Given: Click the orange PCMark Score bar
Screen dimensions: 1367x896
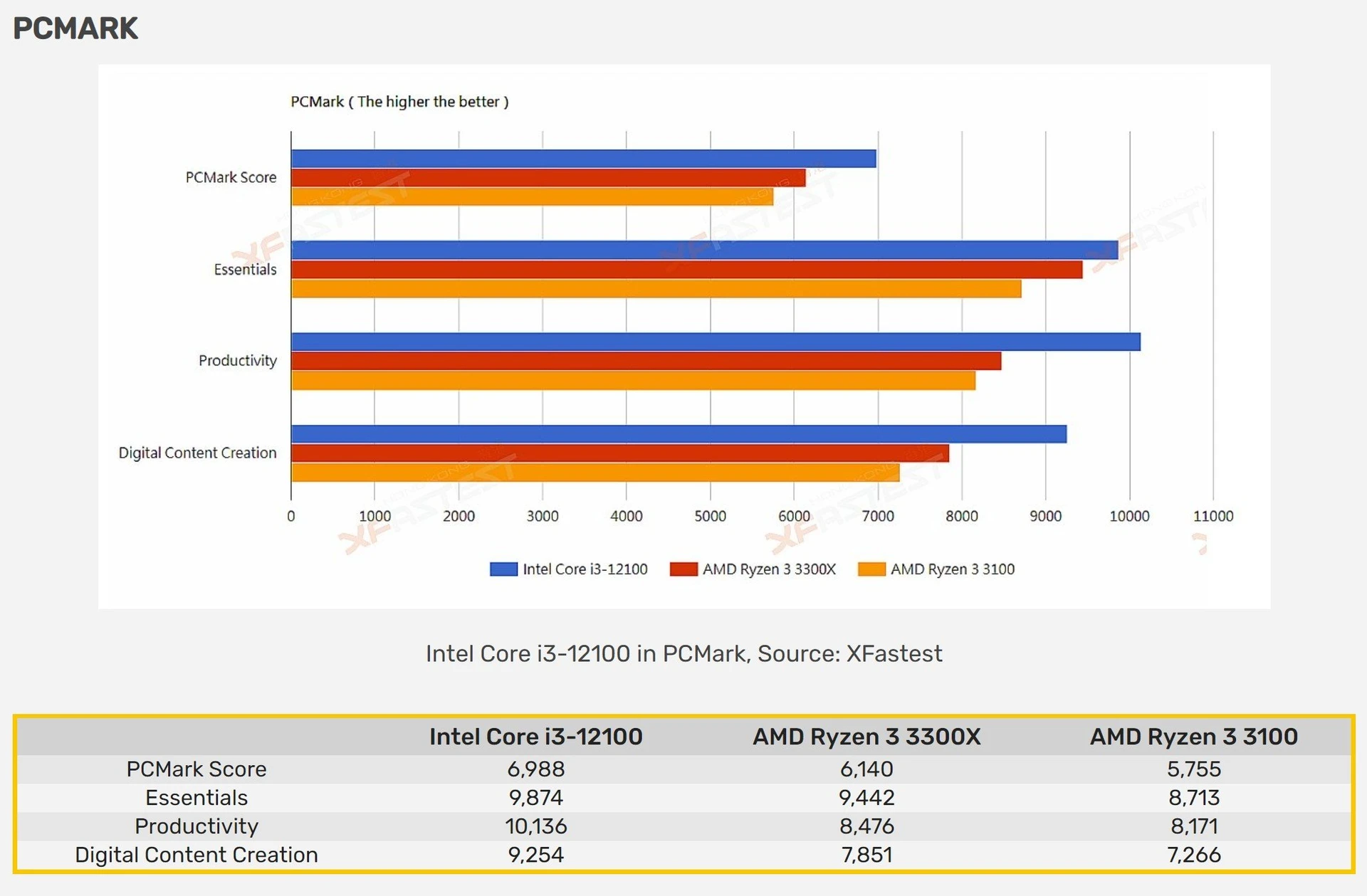Looking at the screenshot, I should pos(532,197).
